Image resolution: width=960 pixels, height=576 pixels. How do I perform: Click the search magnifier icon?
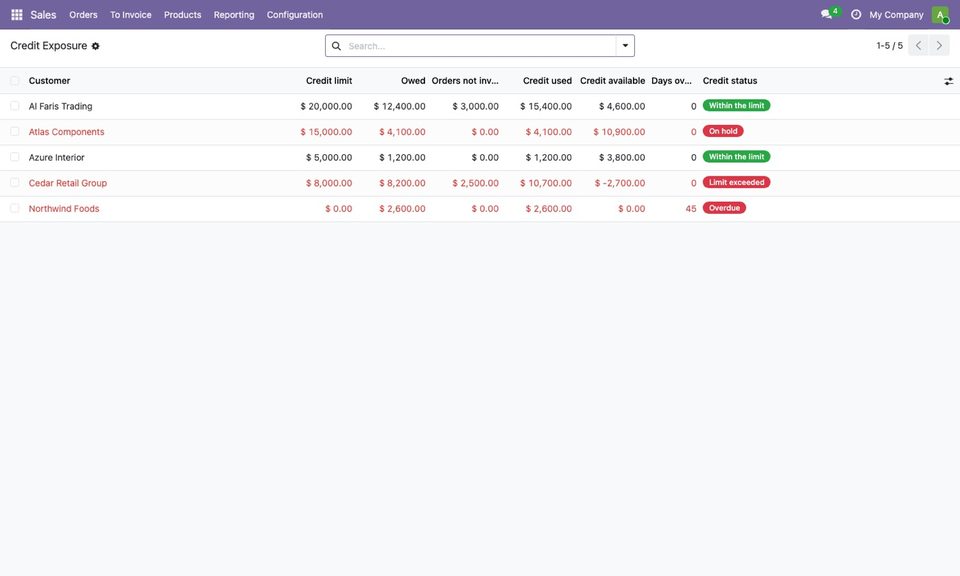(x=336, y=46)
